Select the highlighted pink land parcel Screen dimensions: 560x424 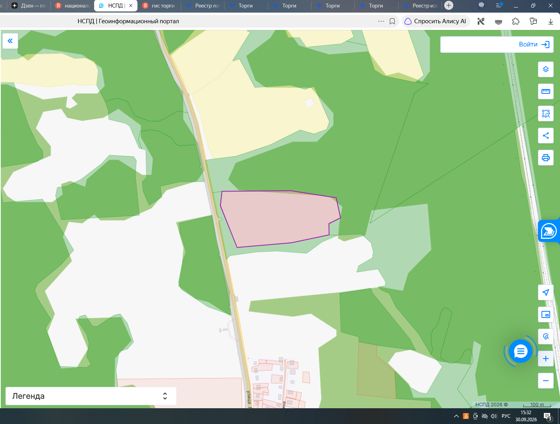point(279,218)
